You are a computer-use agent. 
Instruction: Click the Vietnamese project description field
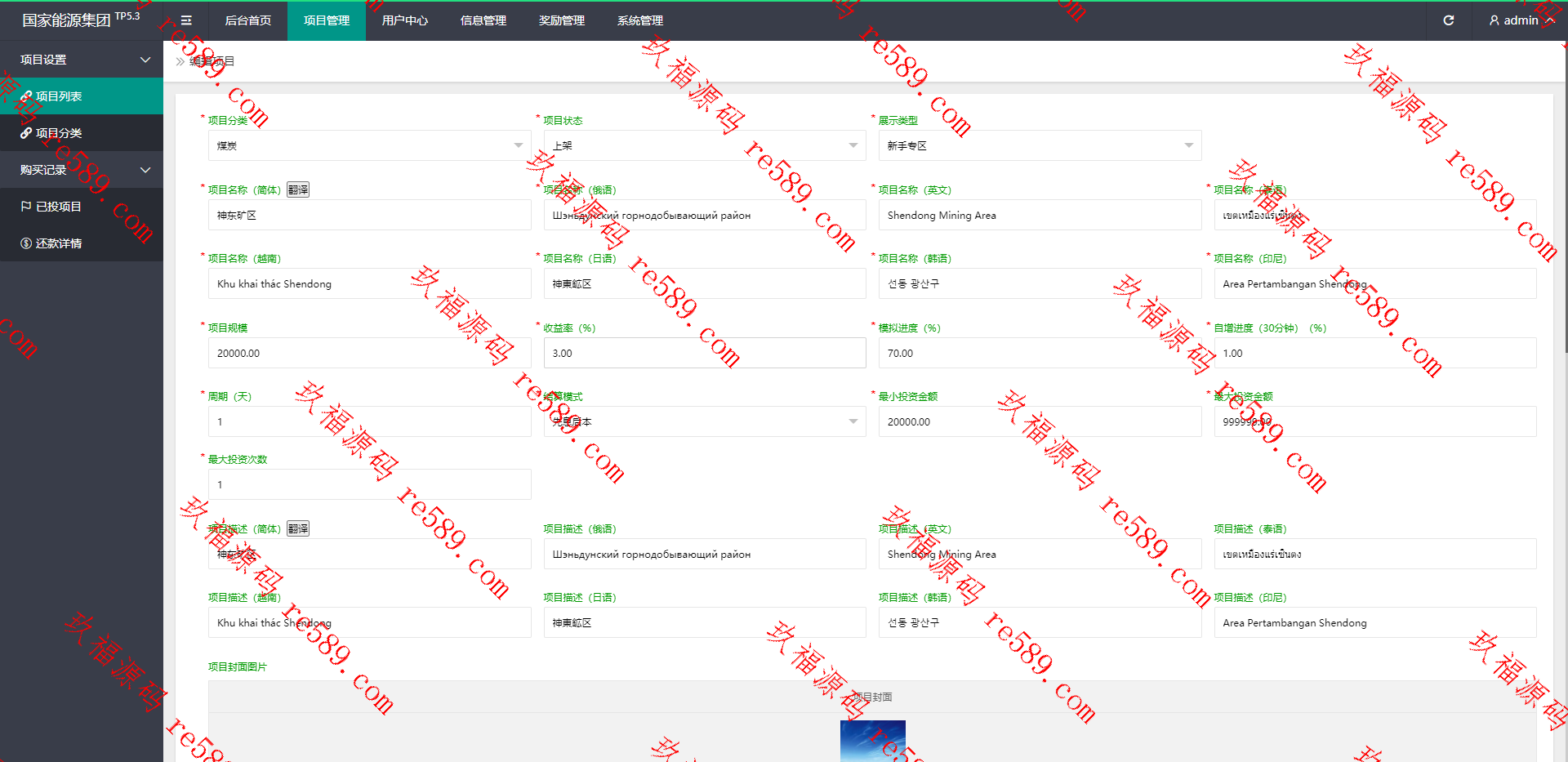(x=370, y=622)
